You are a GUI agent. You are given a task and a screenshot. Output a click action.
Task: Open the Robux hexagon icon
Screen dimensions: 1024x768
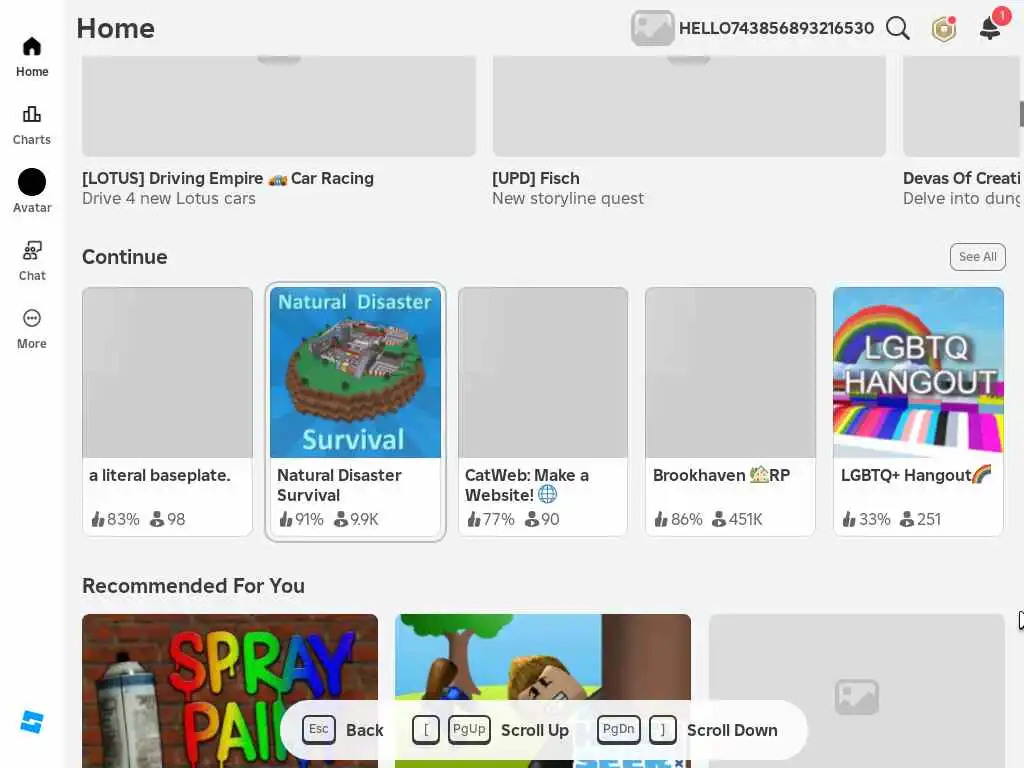(x=944, y=29)
